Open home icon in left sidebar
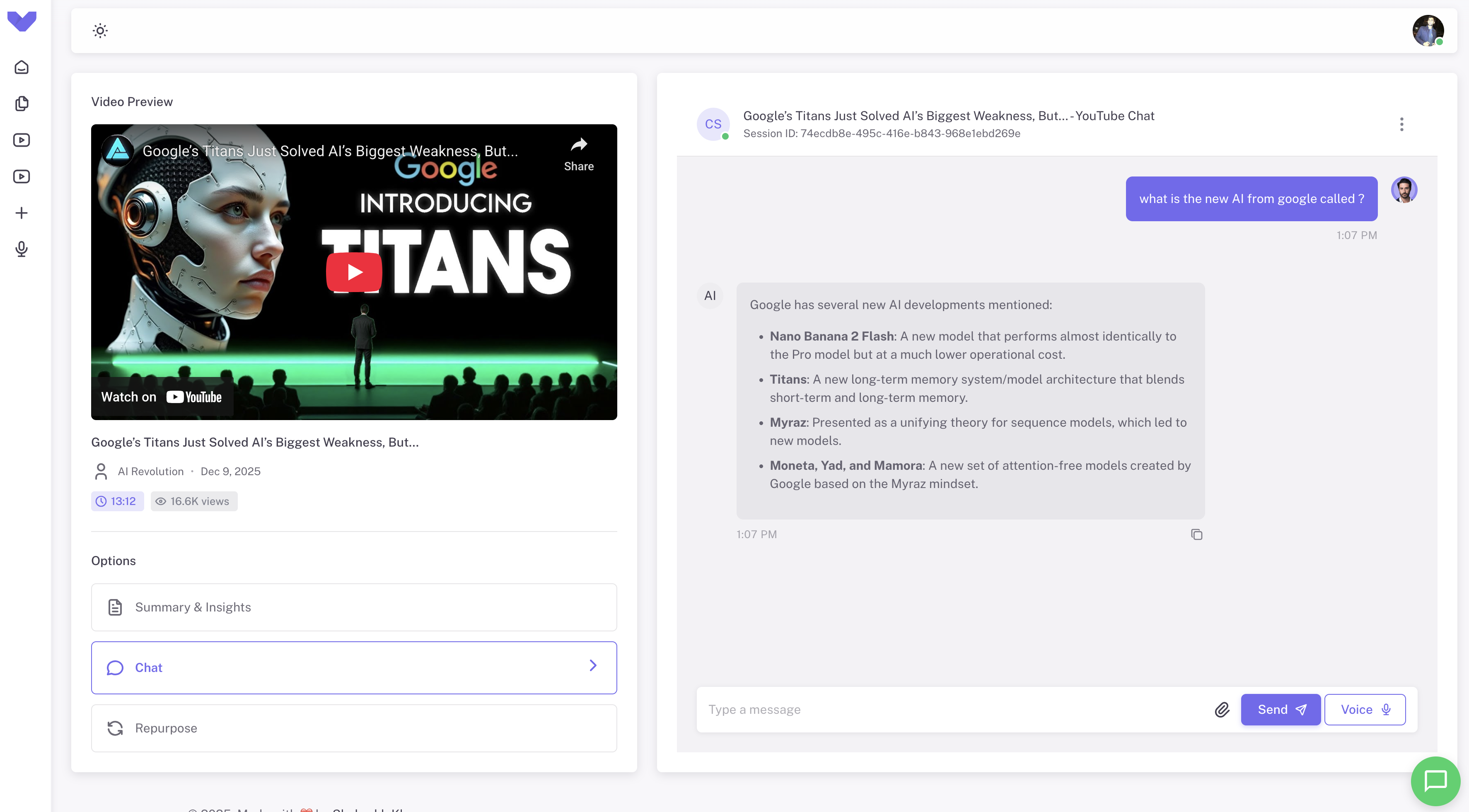The width and height of the screenshot is (1469, 812). (22, 67)
